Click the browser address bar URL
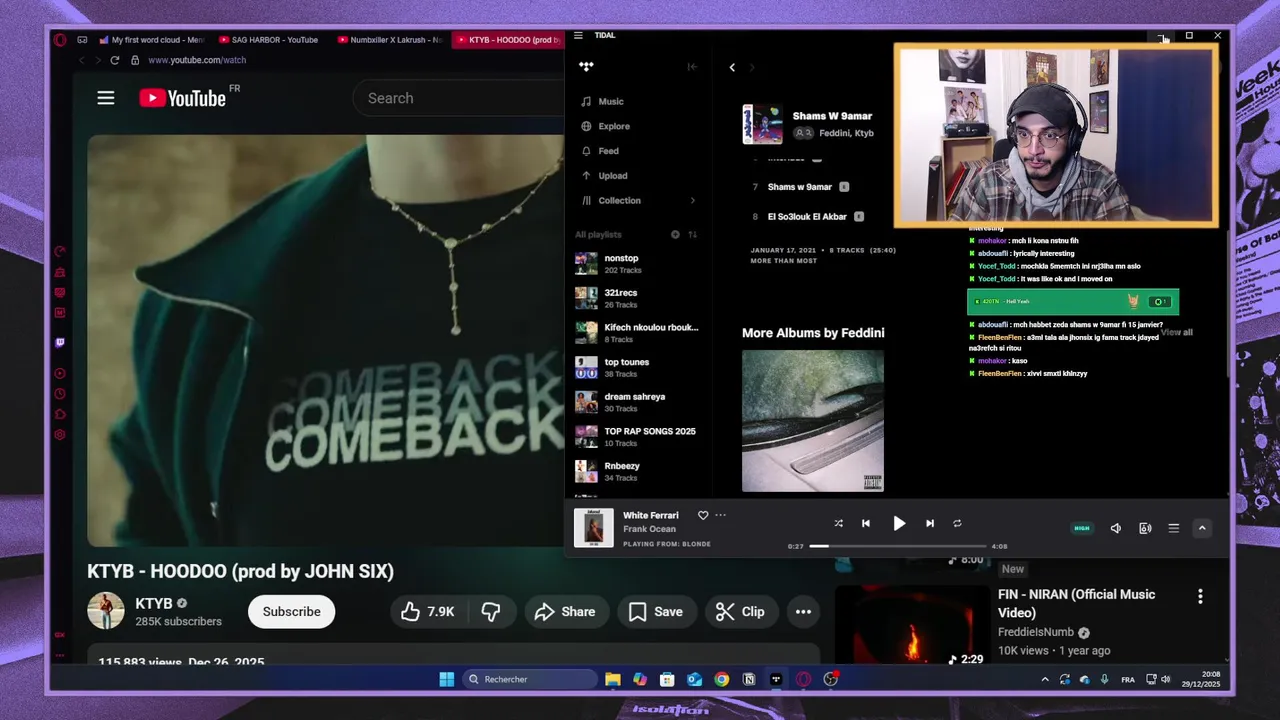Viewport: 1280px width, 720px height. [197, 60]
